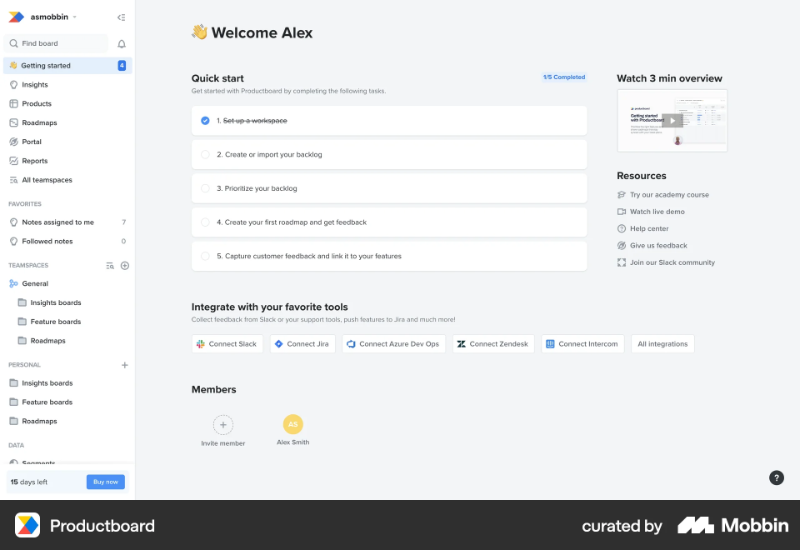800x550 pixels.
Task: Open Getting started in sidebar
Action: [x=67, y=65]
